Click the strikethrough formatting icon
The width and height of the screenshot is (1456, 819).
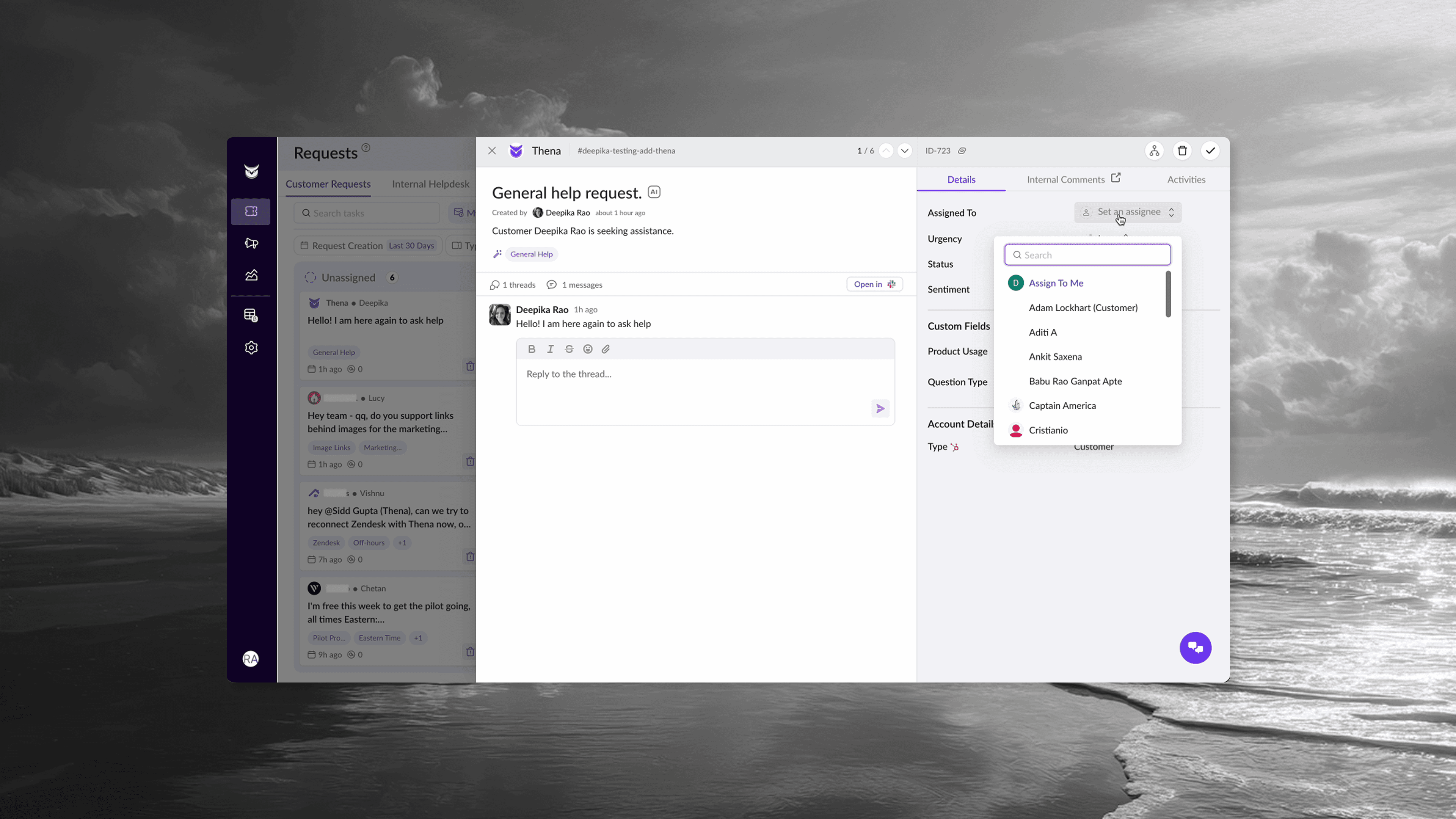coord(569,349)
